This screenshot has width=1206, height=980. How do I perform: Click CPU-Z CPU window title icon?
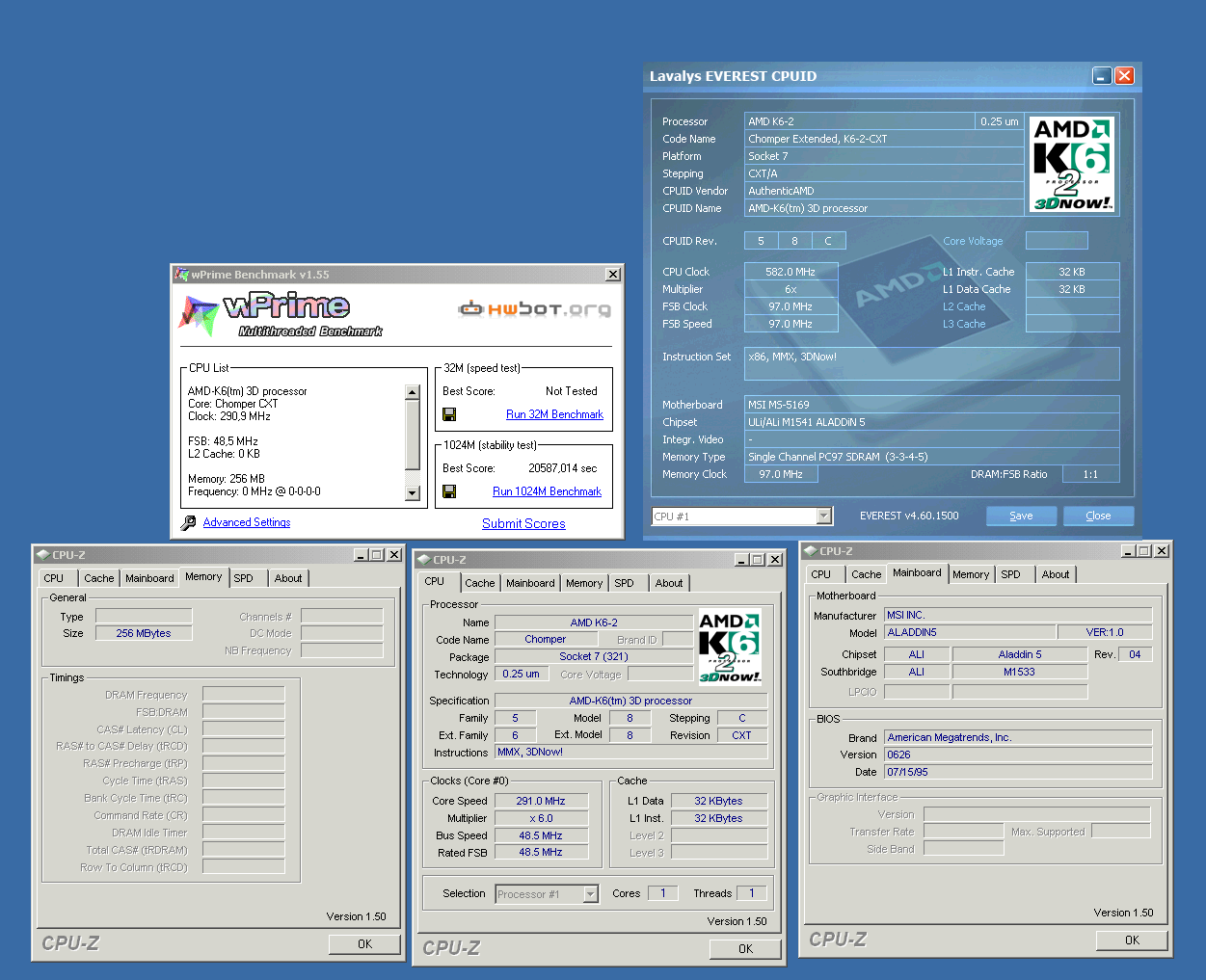(423, 560)
